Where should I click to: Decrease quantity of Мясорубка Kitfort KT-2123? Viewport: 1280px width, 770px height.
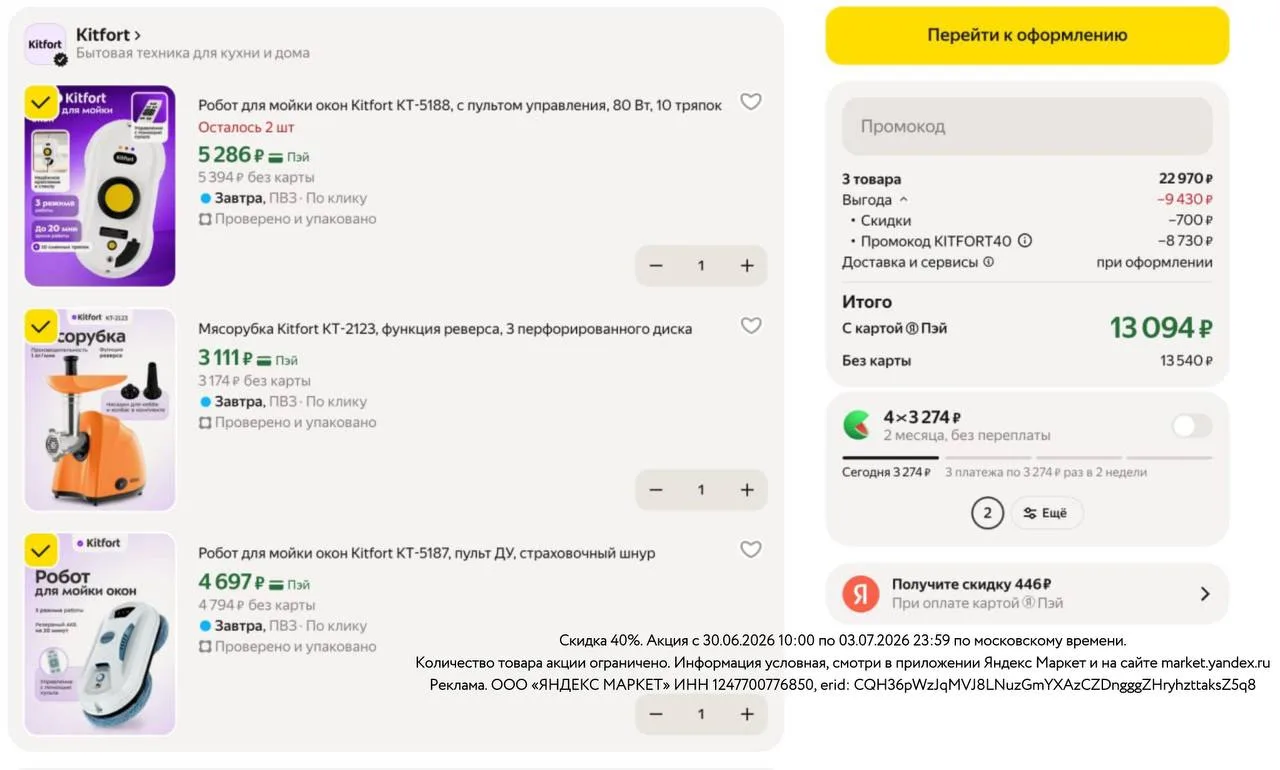656,490
